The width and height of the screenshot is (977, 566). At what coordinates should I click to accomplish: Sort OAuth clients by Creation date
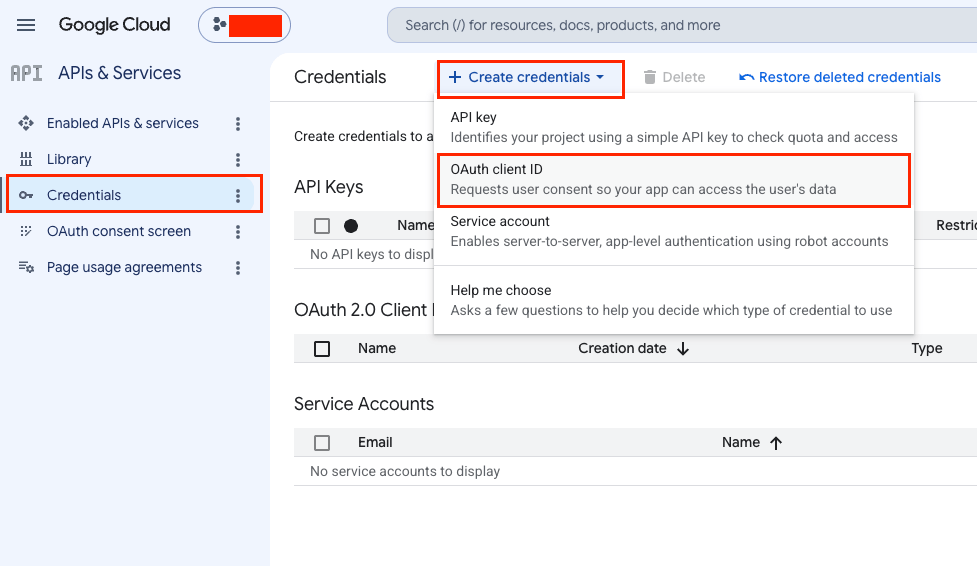(x=622, y=348)
